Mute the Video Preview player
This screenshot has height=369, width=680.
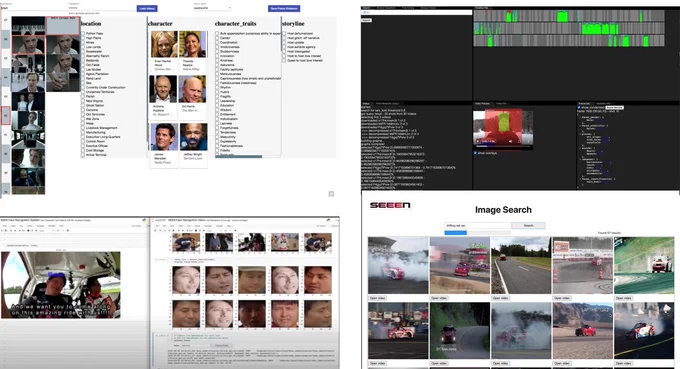pos(510,141)
